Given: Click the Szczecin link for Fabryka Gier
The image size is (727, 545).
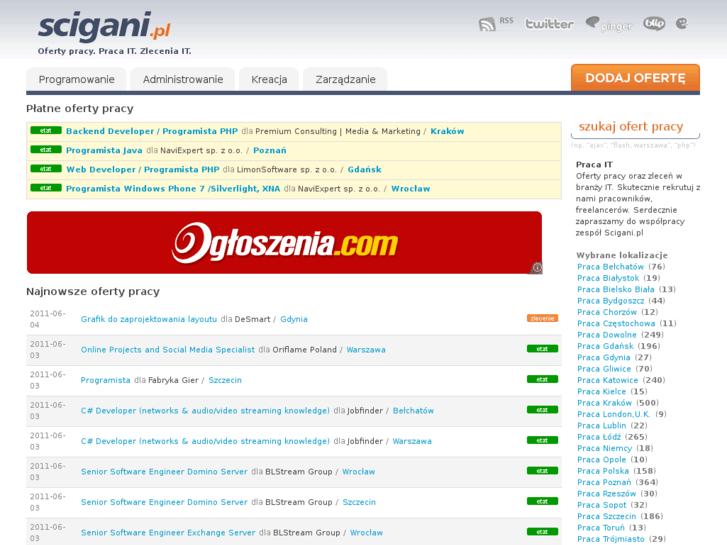Looking at the screenshot, I should [225, 380].
